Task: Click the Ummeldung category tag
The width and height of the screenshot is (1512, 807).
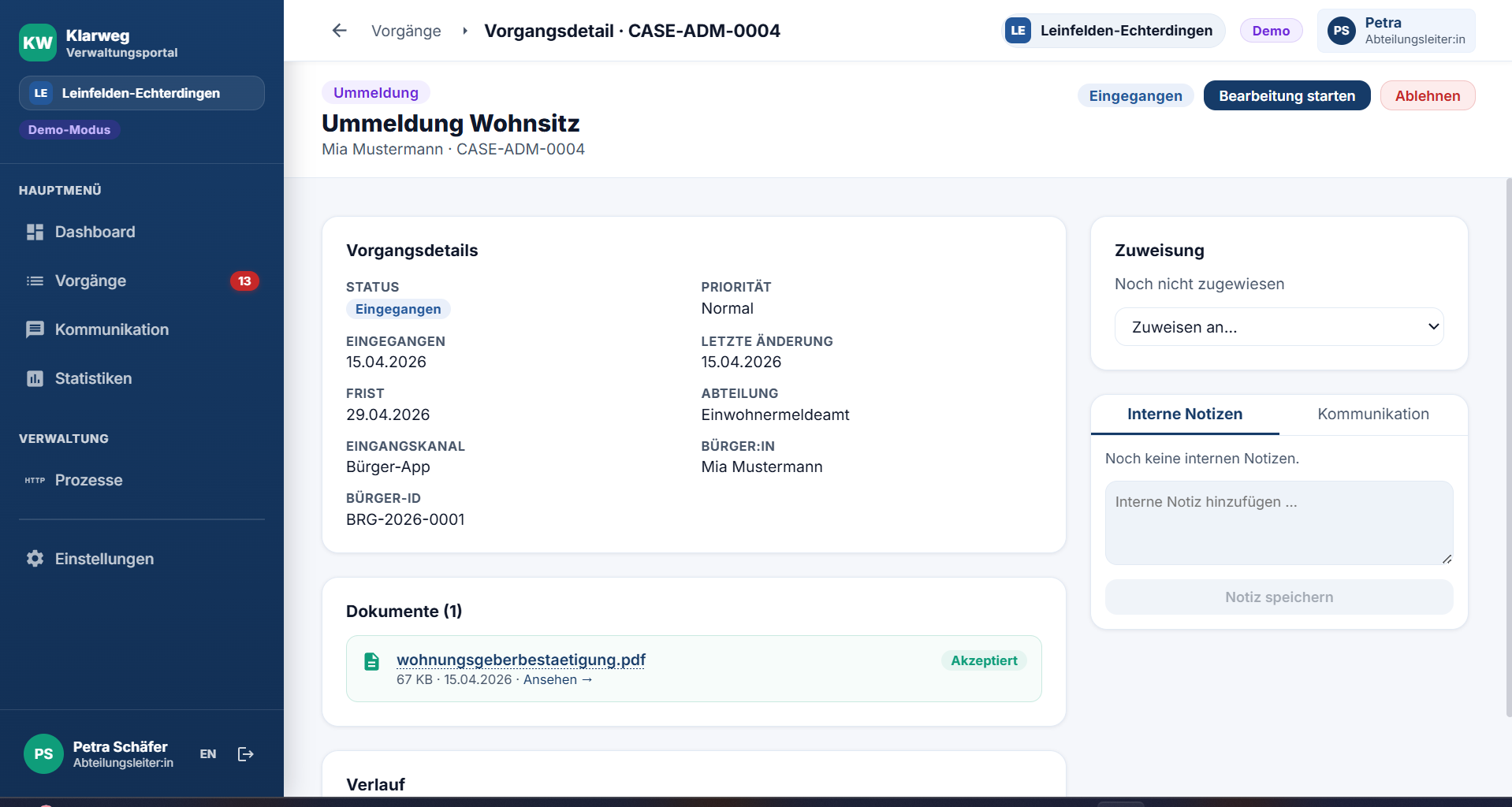Action: (x=376, y=92)
